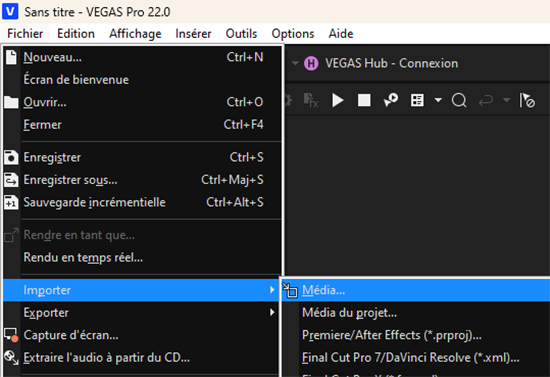Image resolution: width=550 pixels, height=377 pixels.
Task: Collapse the VEGAS Hub panel arrow
Action: [x=295, y=63]
